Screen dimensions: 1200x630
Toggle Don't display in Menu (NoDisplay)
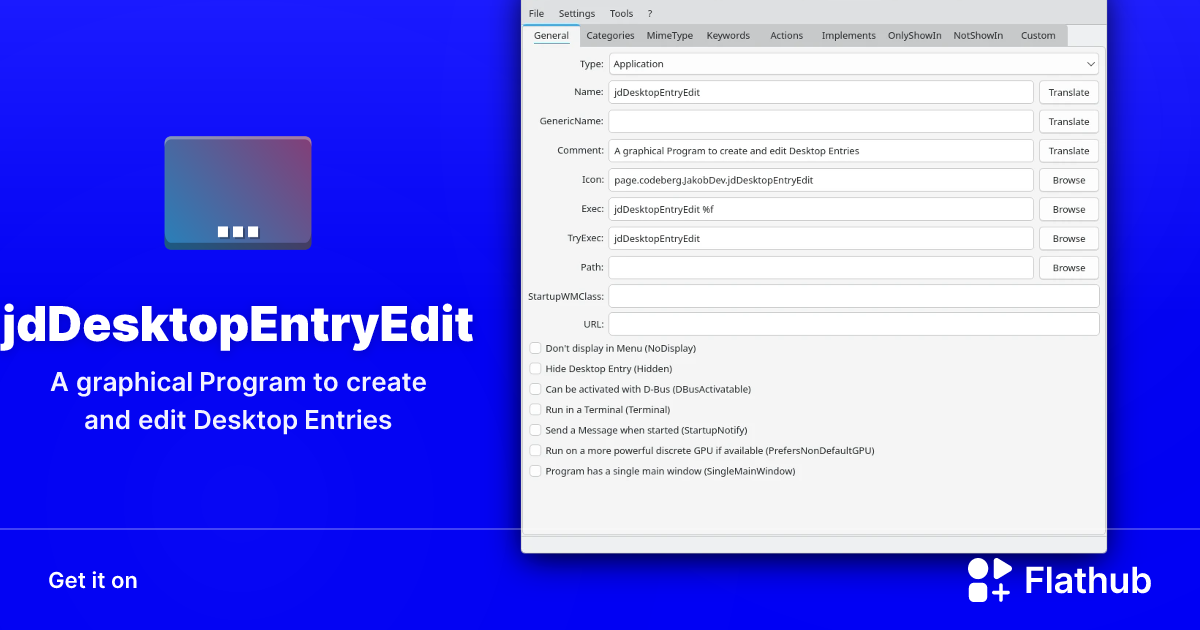(535, 348)
